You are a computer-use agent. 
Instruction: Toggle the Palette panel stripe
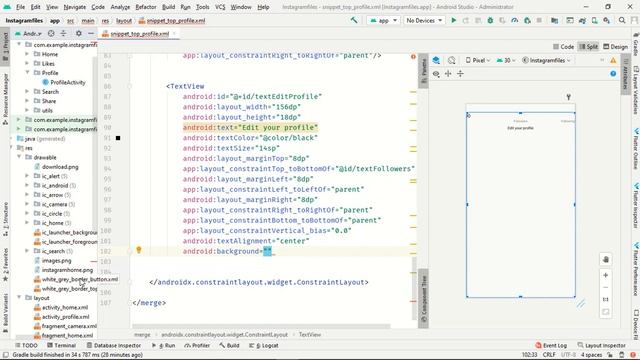(x=423, y=71)
